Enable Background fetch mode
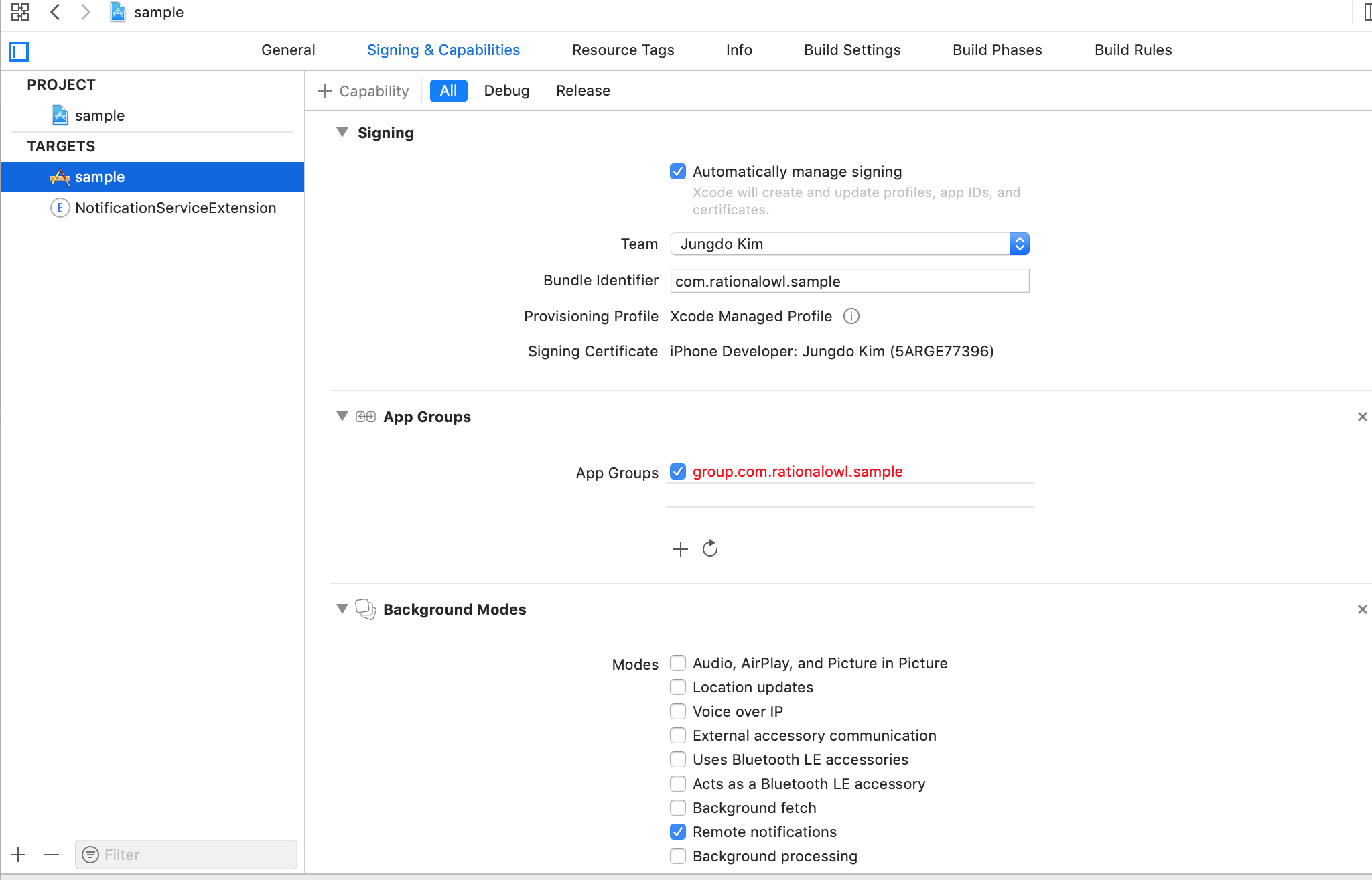The height and width of the screenshot is (880, 1372). (678, 808)
